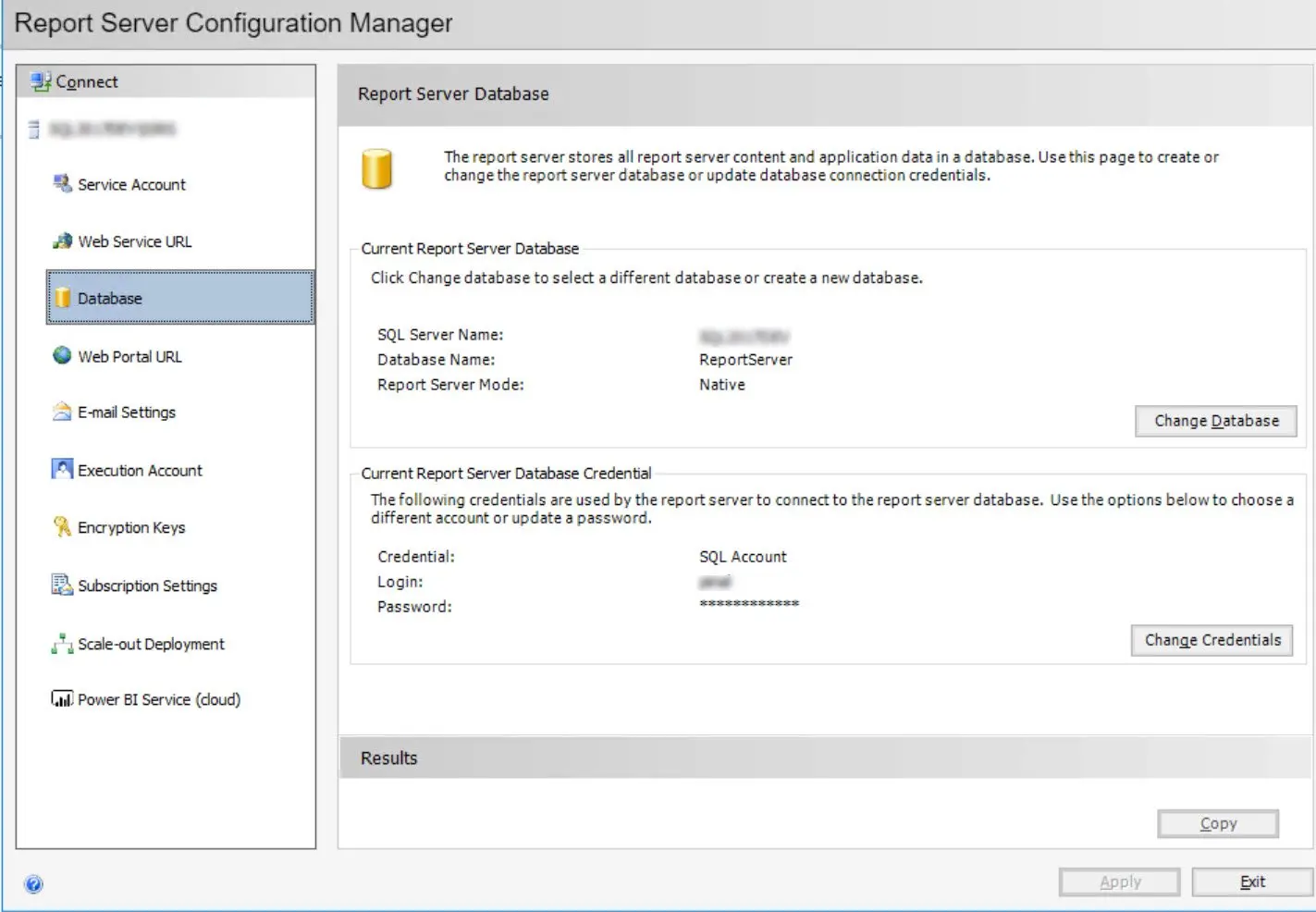Open E-mail Settings page
1316x912 pixels.
click(127, 413)
